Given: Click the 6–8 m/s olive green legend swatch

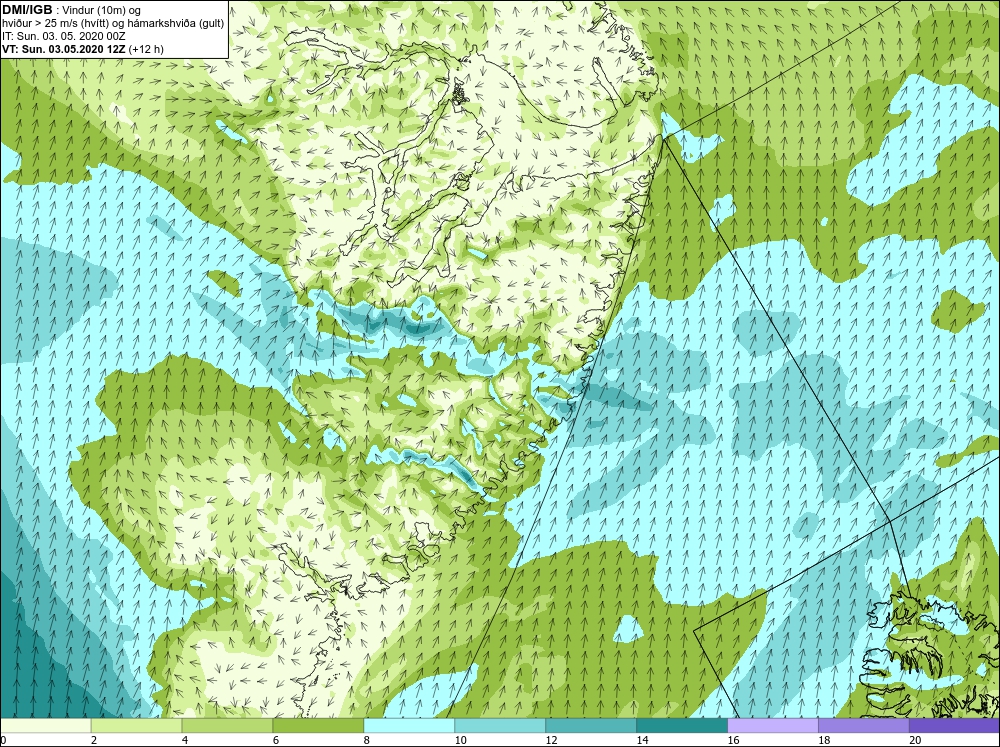Looking at the screenshot, I should click(318, 725).
